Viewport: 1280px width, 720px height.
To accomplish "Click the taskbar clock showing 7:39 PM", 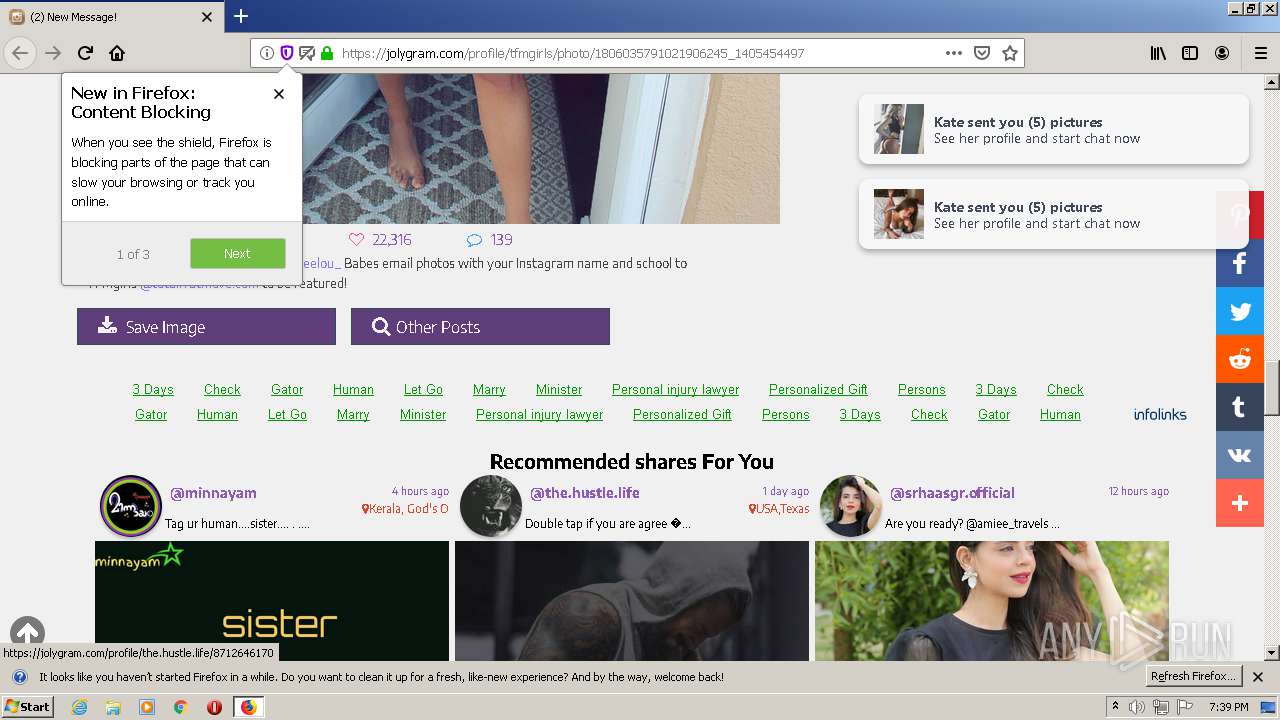I will point(1229,707).
